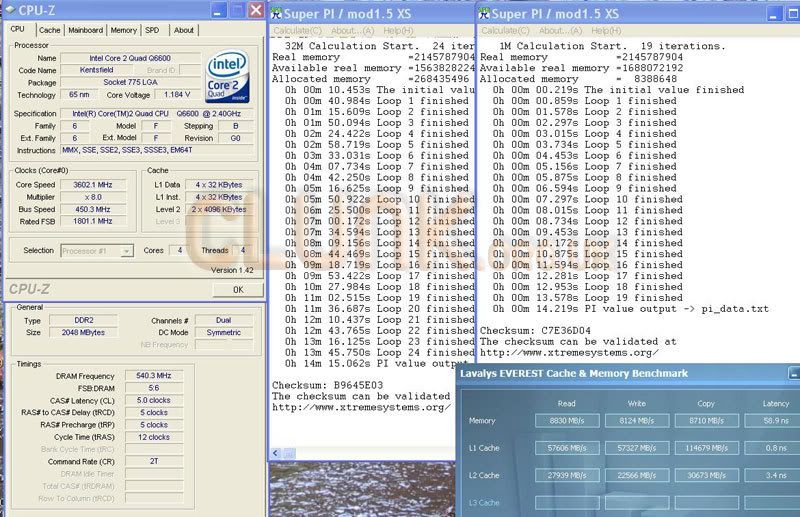Click the Multiplier value x 8.0
This screenshot has height=517, width=800.
(x=93, y=197)
